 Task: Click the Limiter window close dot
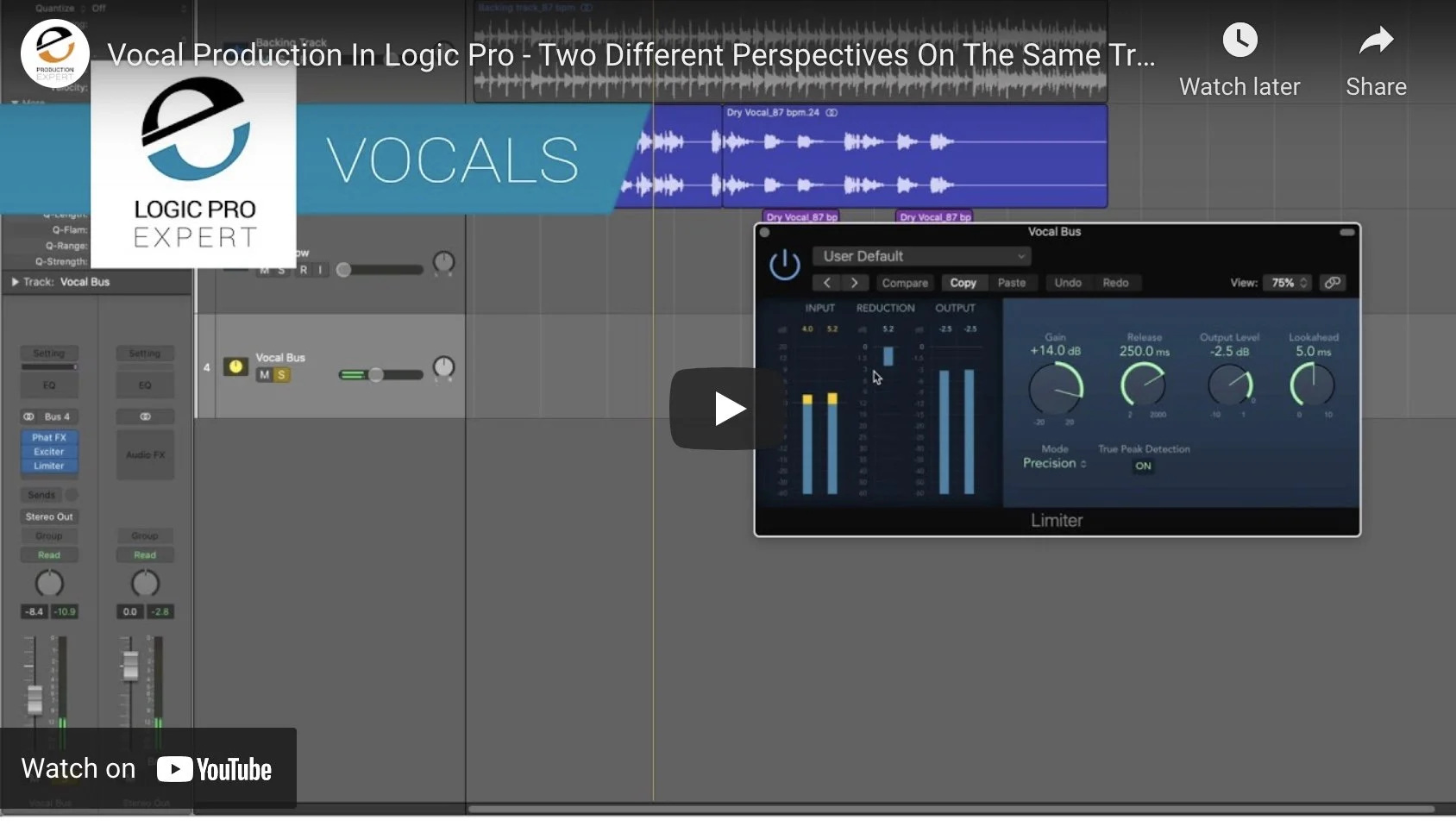pos(764,232)
